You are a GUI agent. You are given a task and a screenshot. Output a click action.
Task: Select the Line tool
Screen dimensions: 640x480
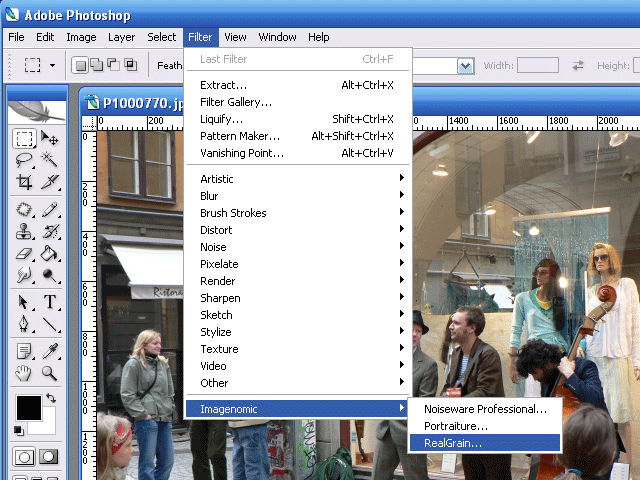click(x=50, y=324)
